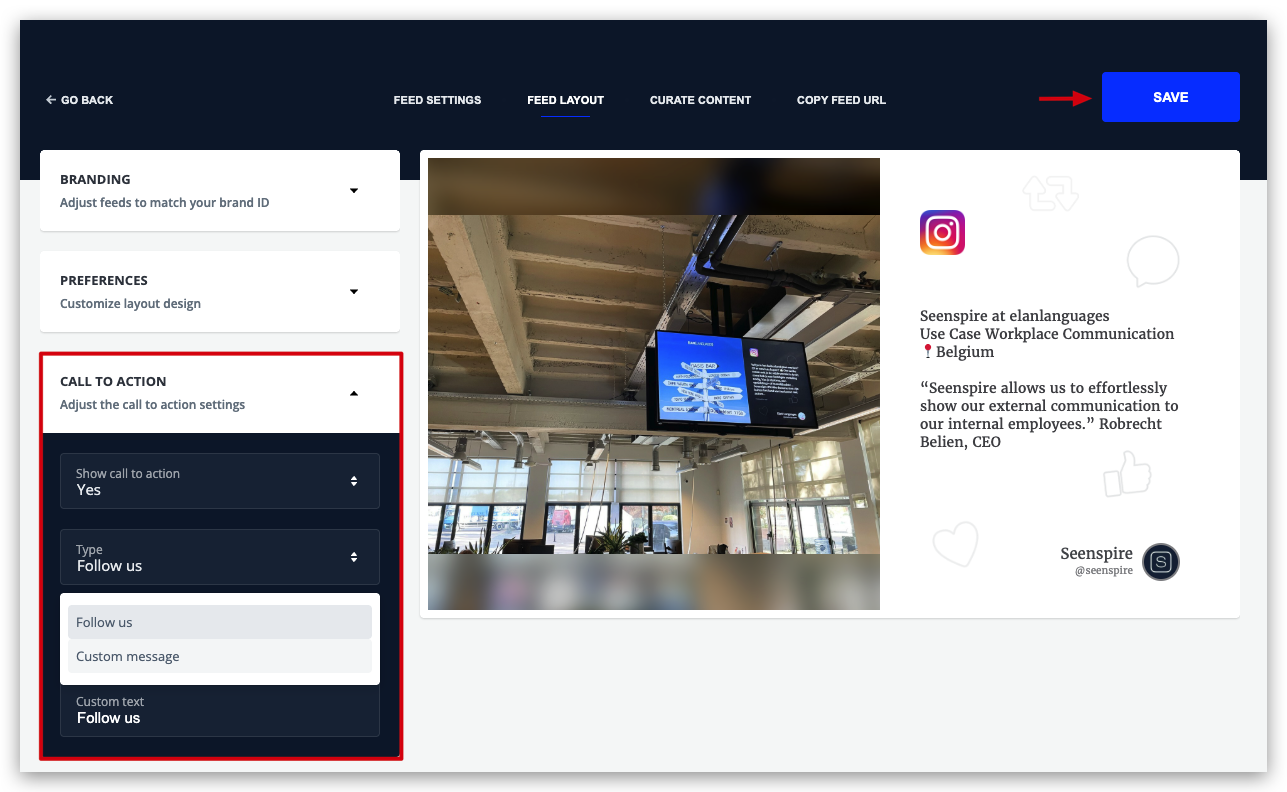Screen dimensions: 1287x792
Task: Click the Go Back arrow icon
Action: tap(50, 100)
